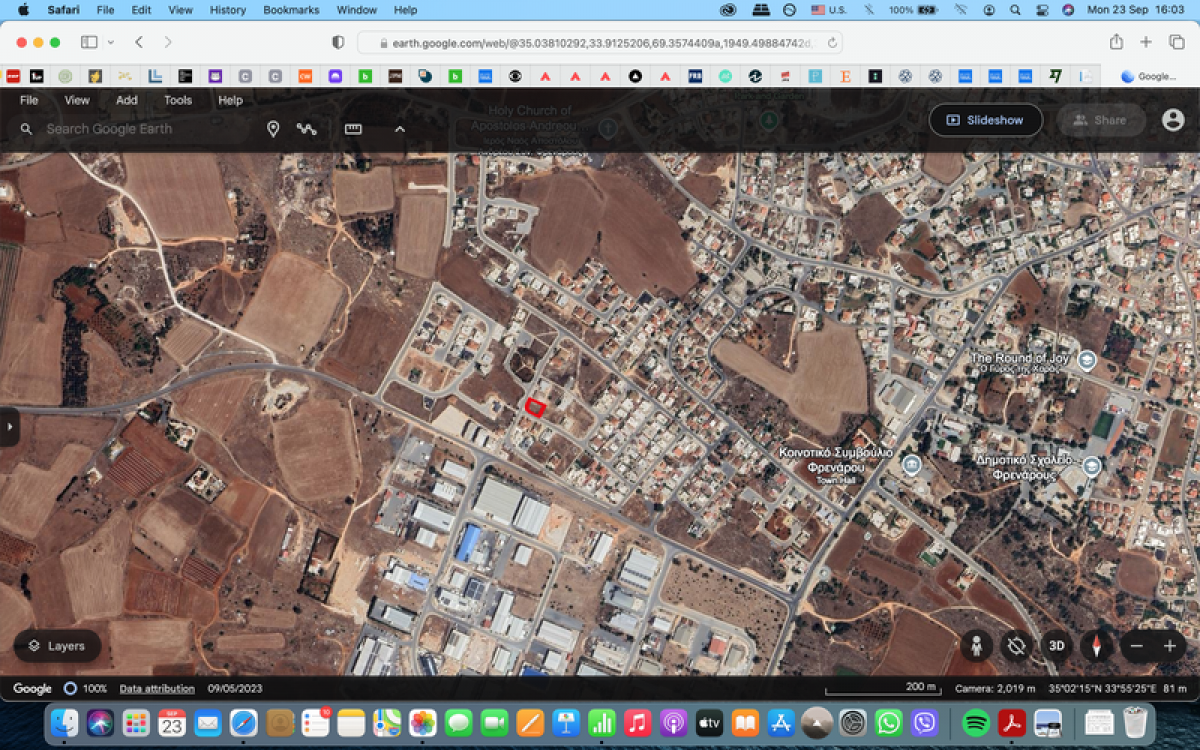Open the Tools menu in Google Earth
Viewport: 1200px width, 750px height.
pos(178,100)
